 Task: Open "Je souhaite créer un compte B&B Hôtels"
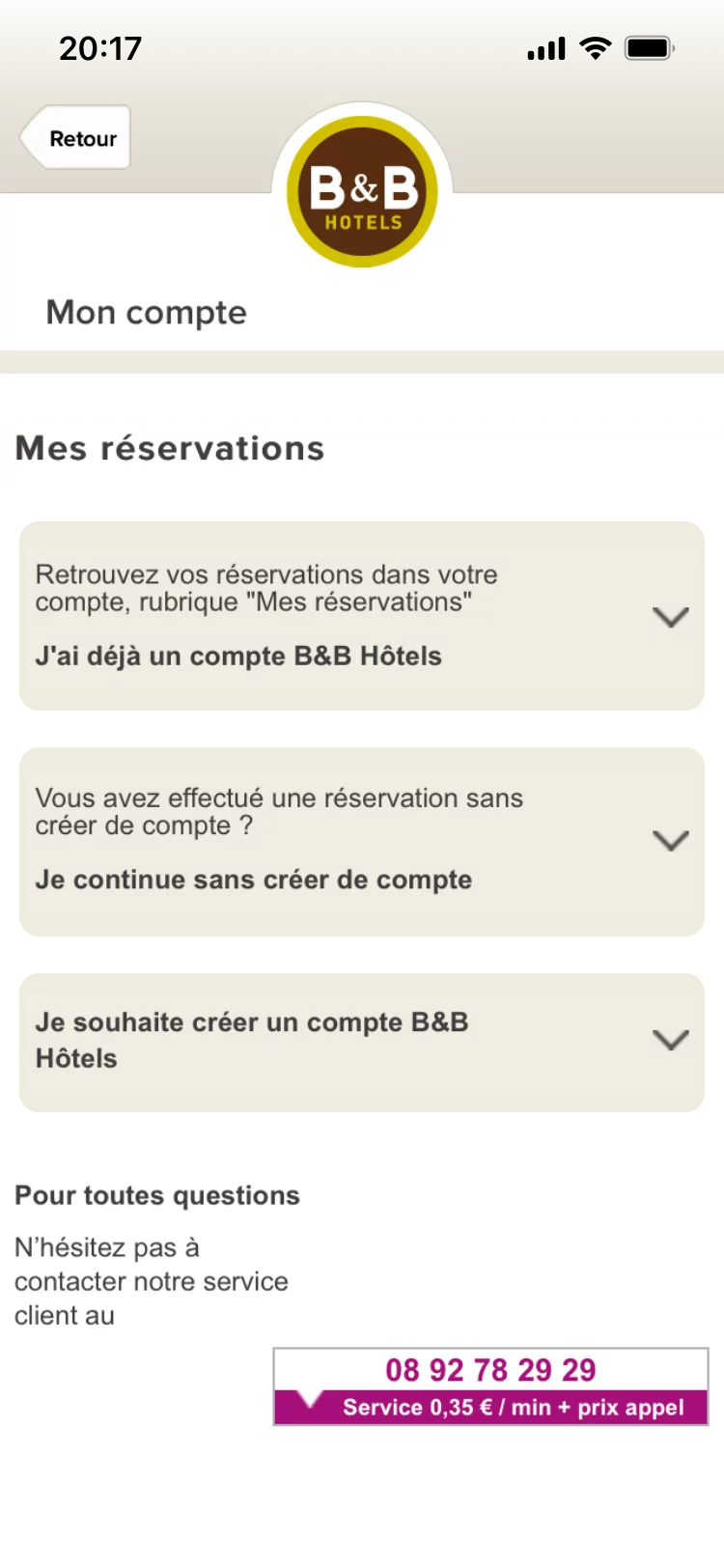[251, 1040]
